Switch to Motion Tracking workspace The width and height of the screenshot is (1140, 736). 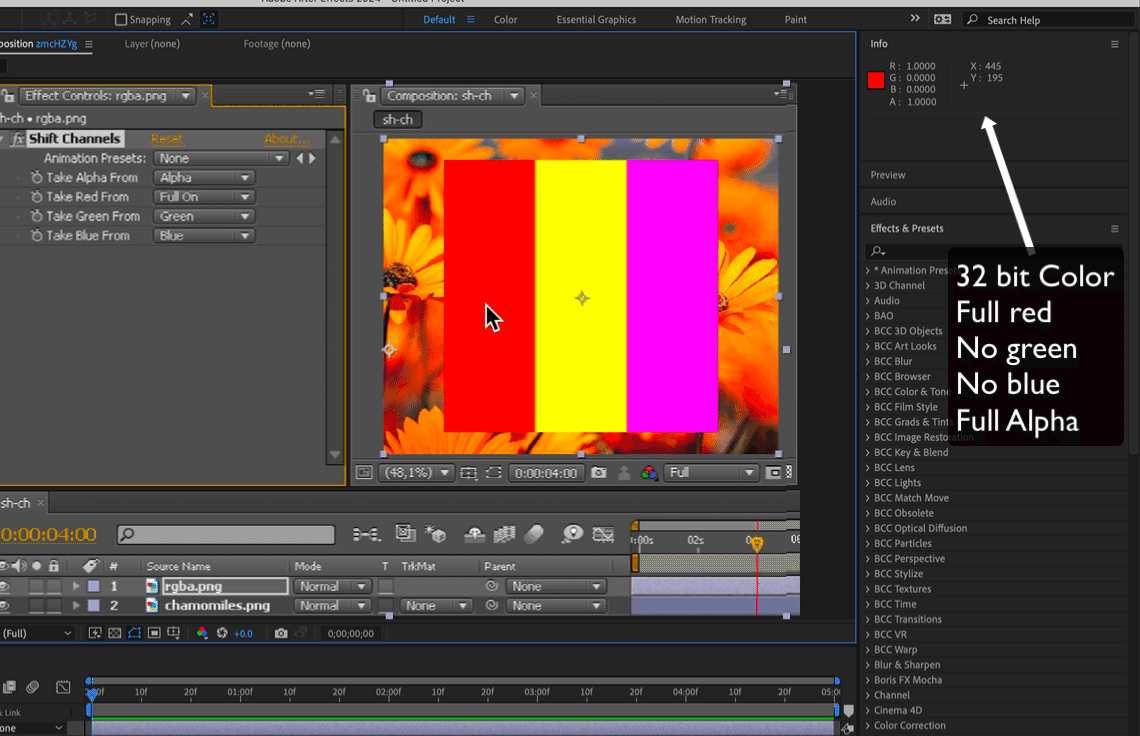pos(710,20)
